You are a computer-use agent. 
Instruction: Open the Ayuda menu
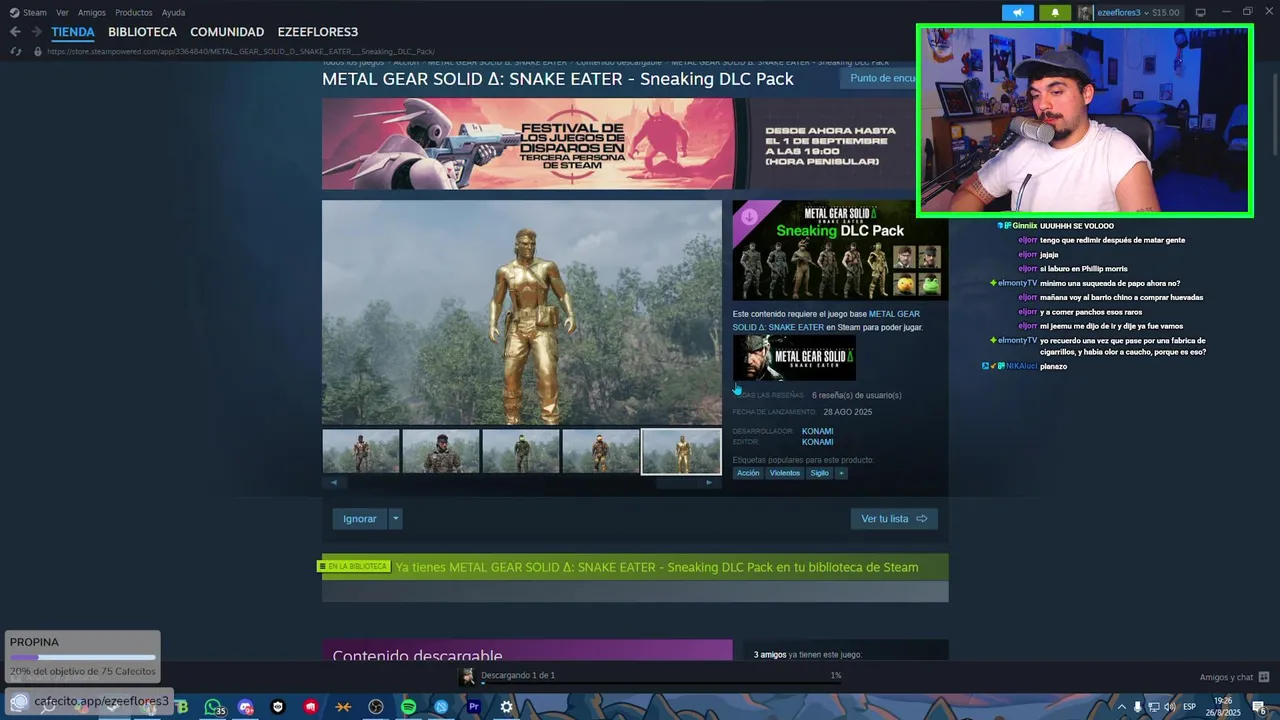pos(173,12)
